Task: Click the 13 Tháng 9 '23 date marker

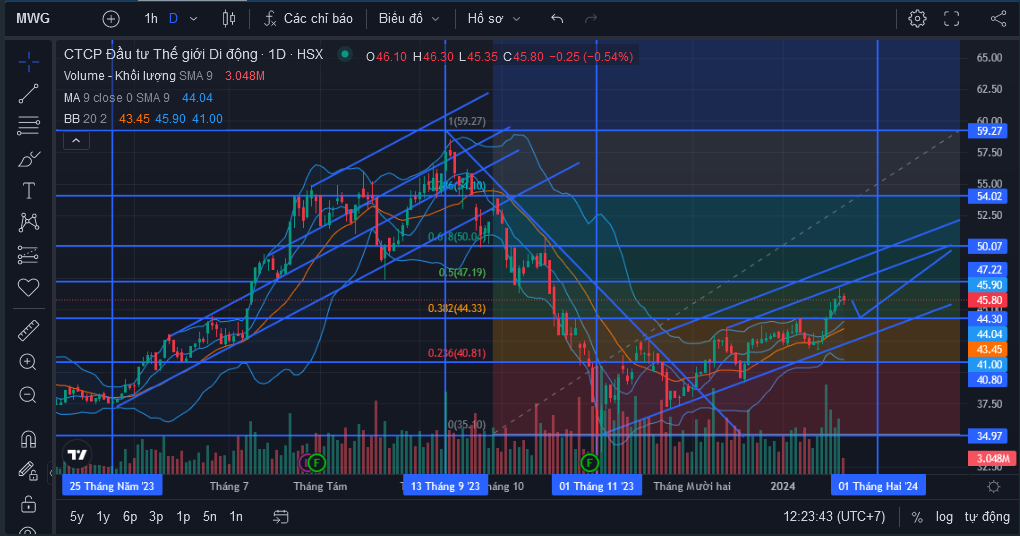Action: point(445,486)
